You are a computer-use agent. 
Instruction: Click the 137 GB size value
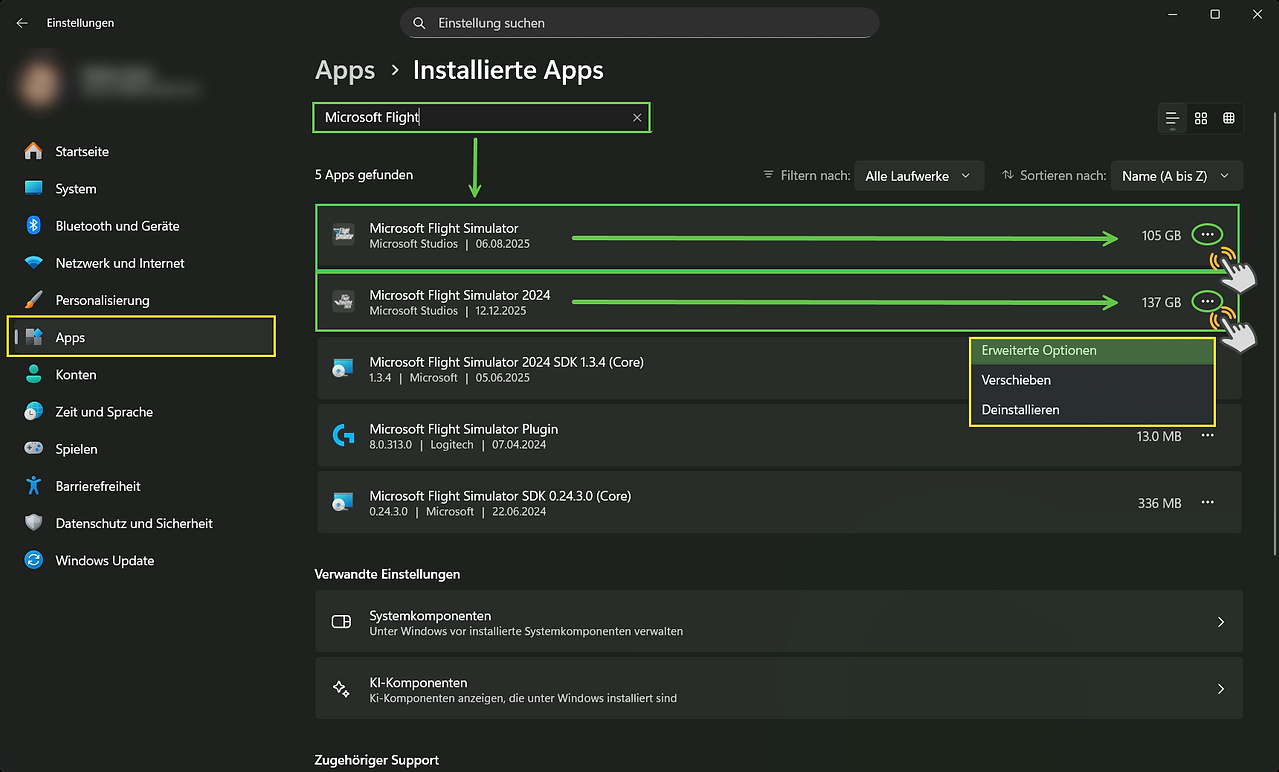click(1161, 302)
